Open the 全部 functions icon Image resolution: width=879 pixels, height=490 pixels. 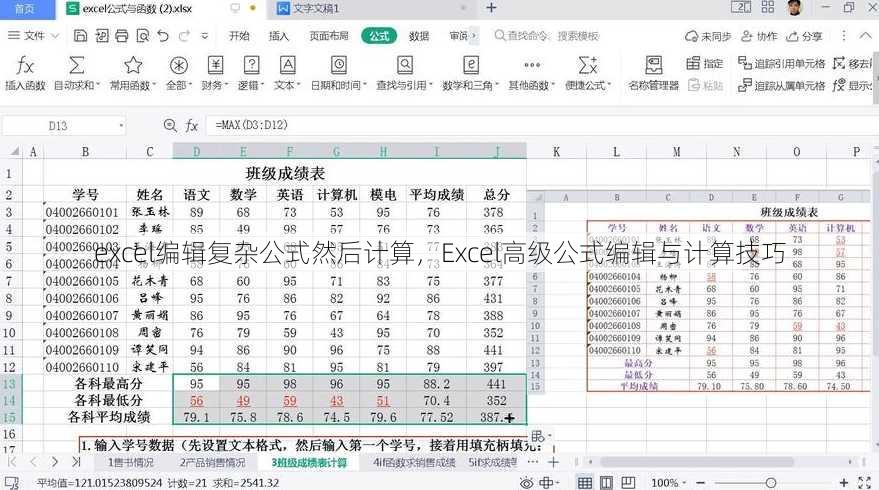coord(178,66)
